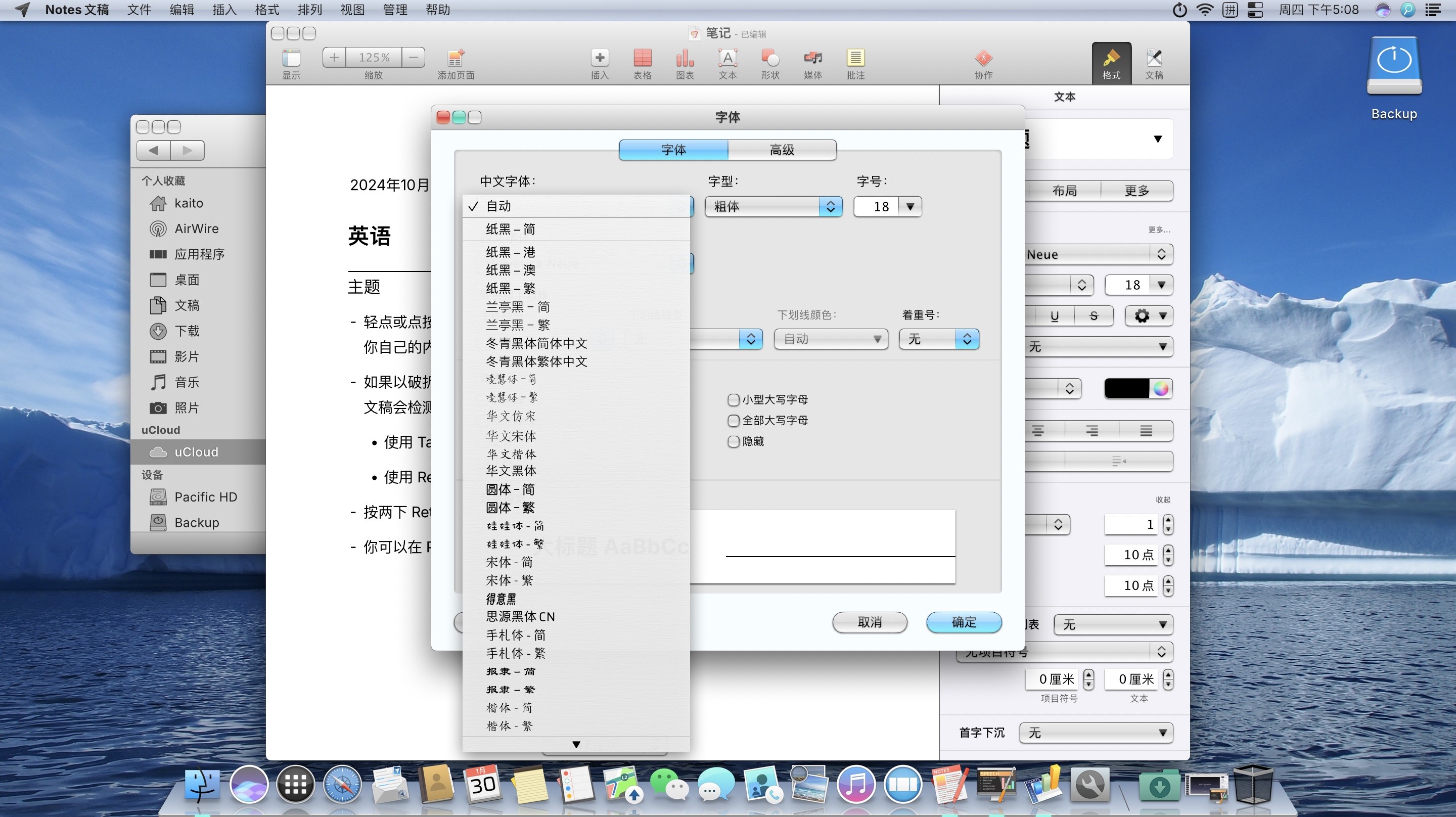Click the 0 厘米 项目符号 indent field
1456x817 pixels.
(x=1052, y=679)
